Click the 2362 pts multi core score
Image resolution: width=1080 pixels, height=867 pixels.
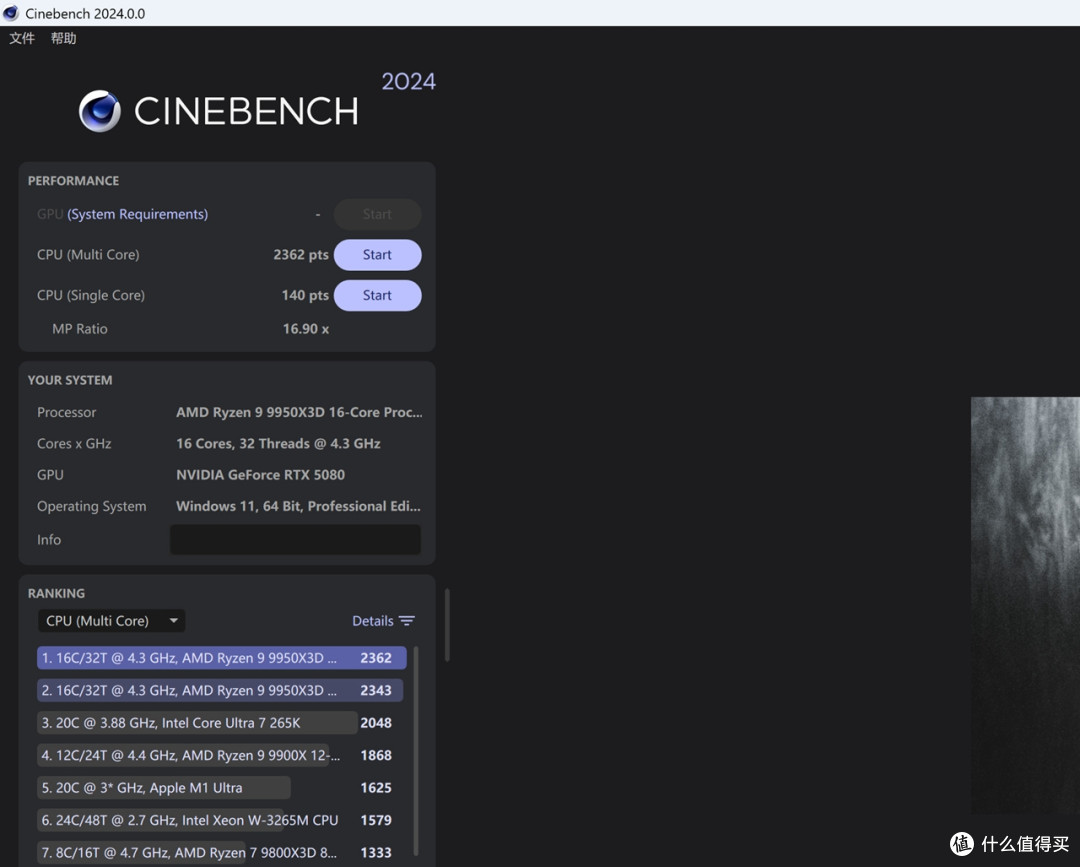point(301,255)
